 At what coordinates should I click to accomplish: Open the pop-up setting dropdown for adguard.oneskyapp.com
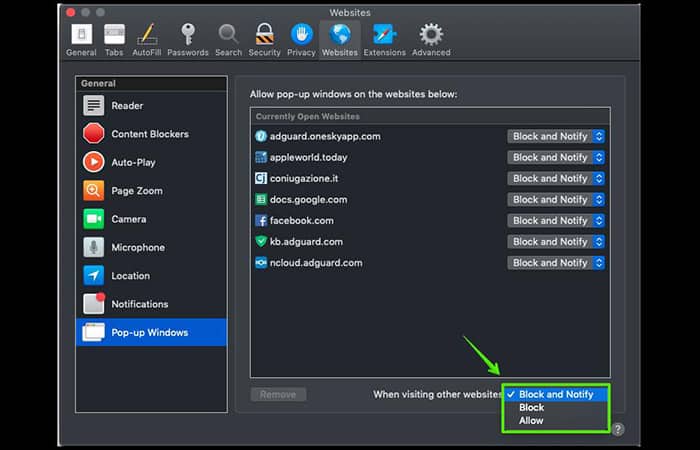point(556,136)
